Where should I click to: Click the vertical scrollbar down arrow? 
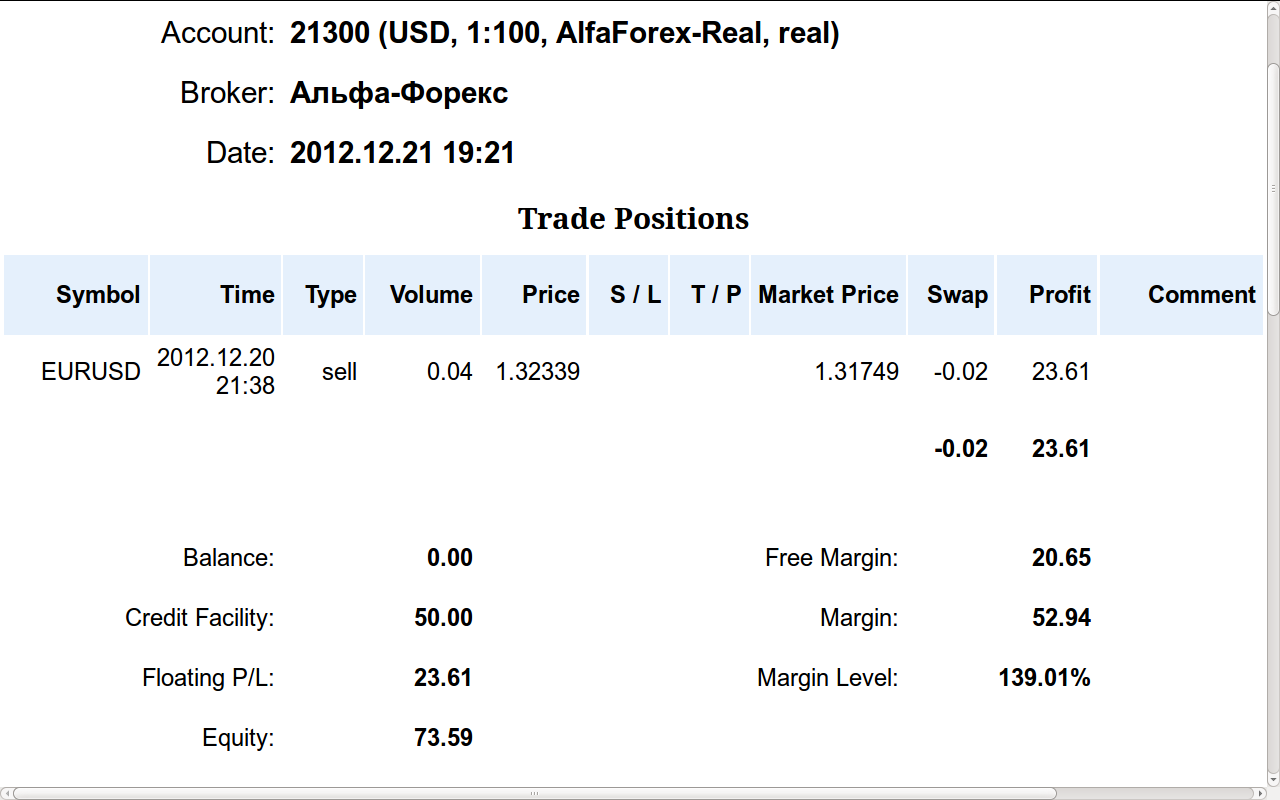tap(1272, 779)
